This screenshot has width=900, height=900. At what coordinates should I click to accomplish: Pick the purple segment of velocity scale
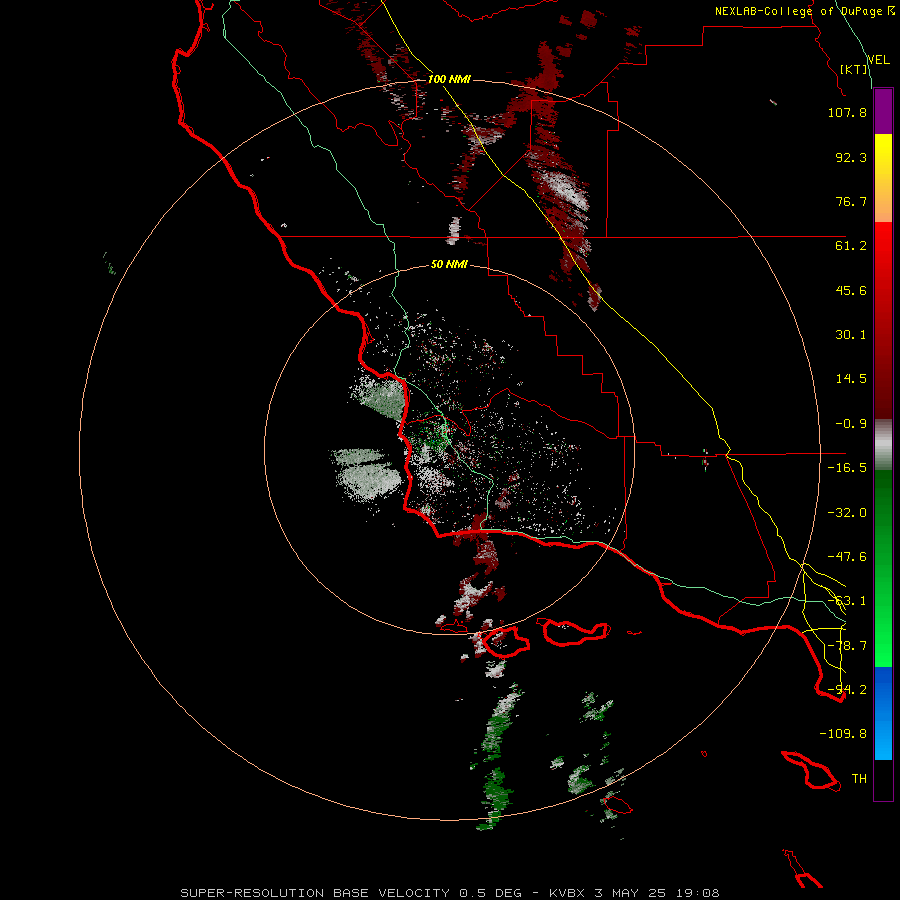[883, 111]
